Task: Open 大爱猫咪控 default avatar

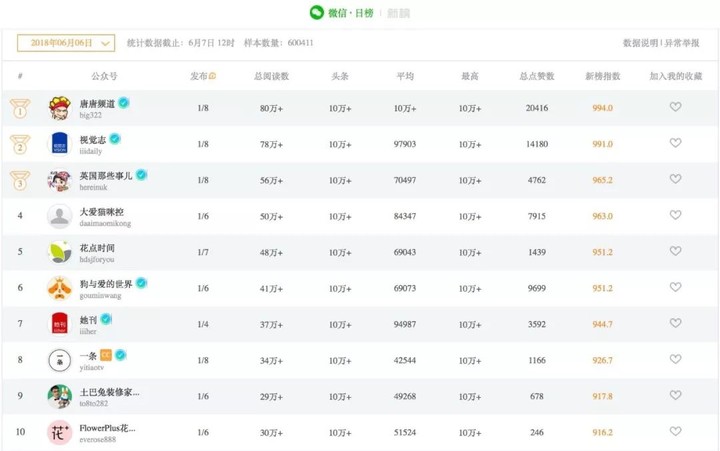Action: (60, 216)
